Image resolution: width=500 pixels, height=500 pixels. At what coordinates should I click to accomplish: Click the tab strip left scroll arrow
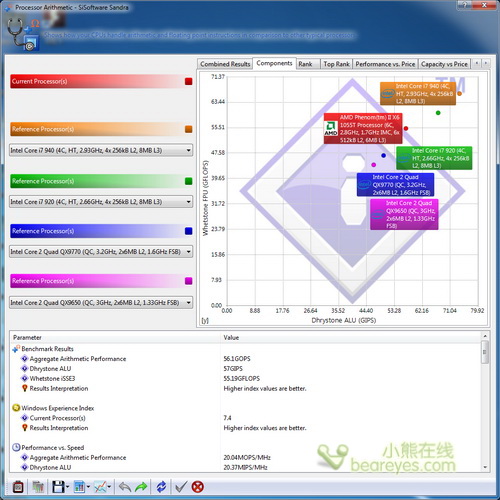tap(477, 63)
